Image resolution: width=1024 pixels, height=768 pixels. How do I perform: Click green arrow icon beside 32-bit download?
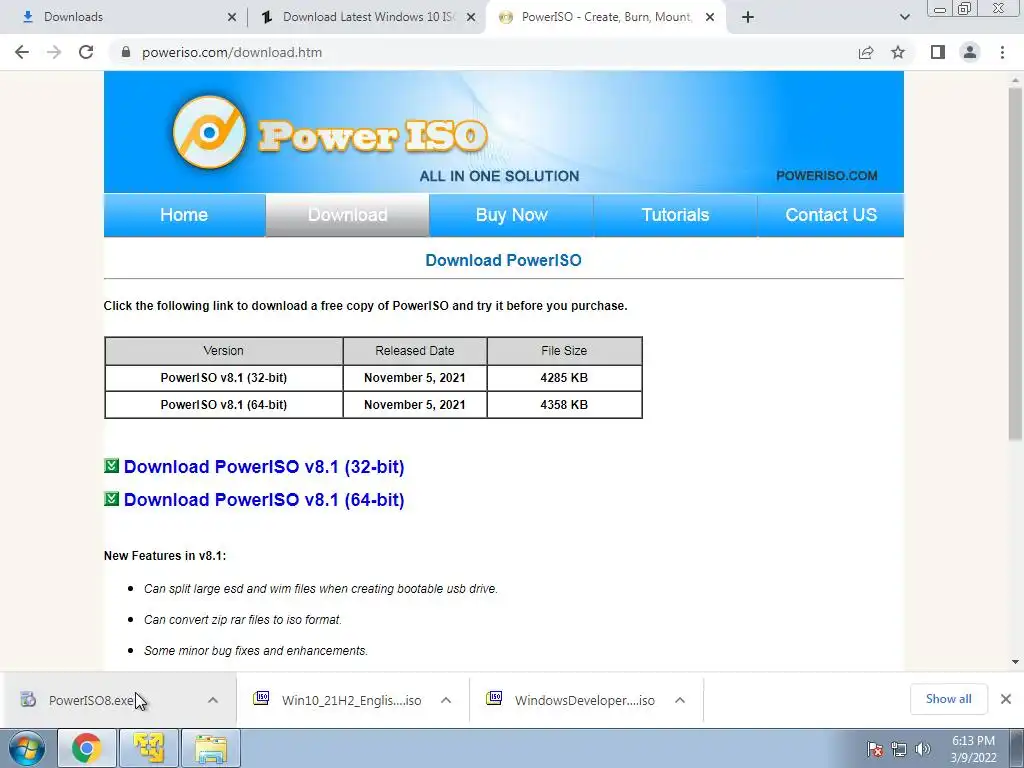pos(112,466)
